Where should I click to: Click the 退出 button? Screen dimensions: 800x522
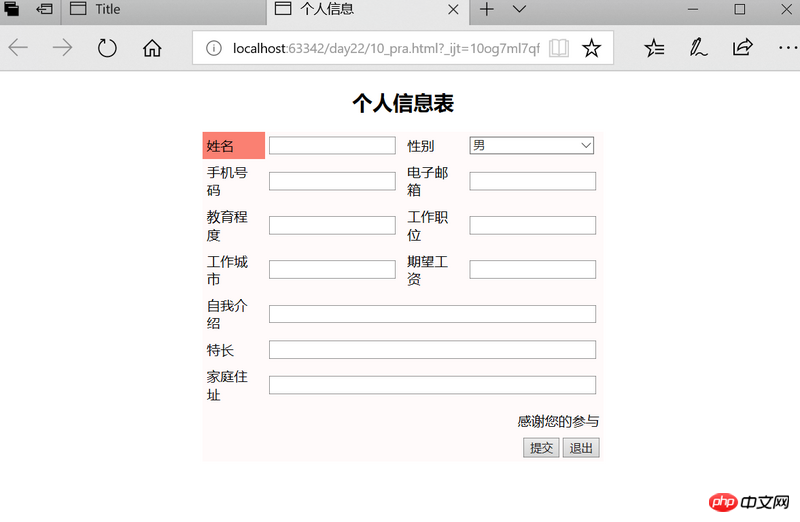pos(581,448)
